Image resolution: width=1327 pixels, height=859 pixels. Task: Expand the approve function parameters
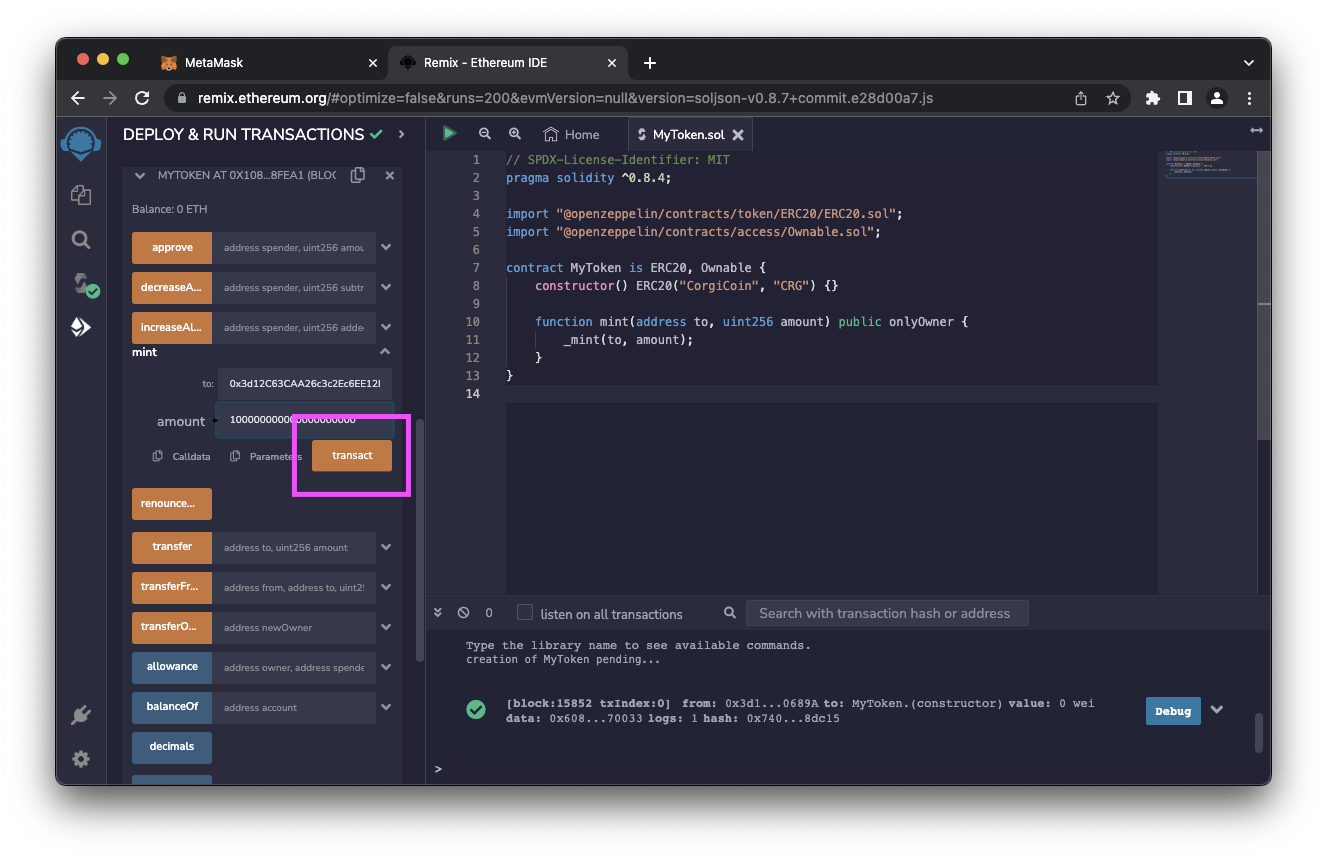pyautogui.click(x=386, y=247)
